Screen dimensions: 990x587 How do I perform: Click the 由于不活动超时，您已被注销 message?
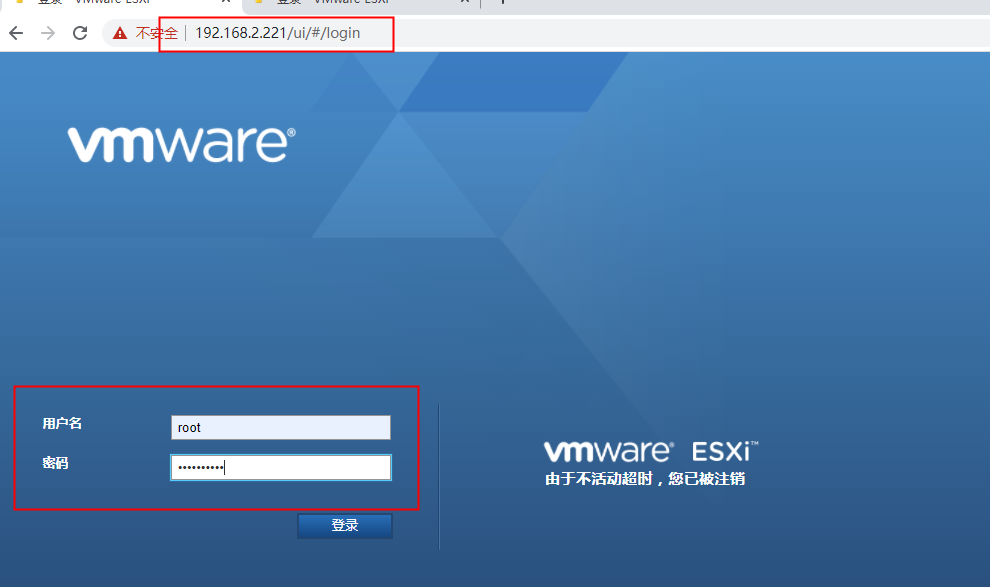pyautogui.click(x=645, y=479)
